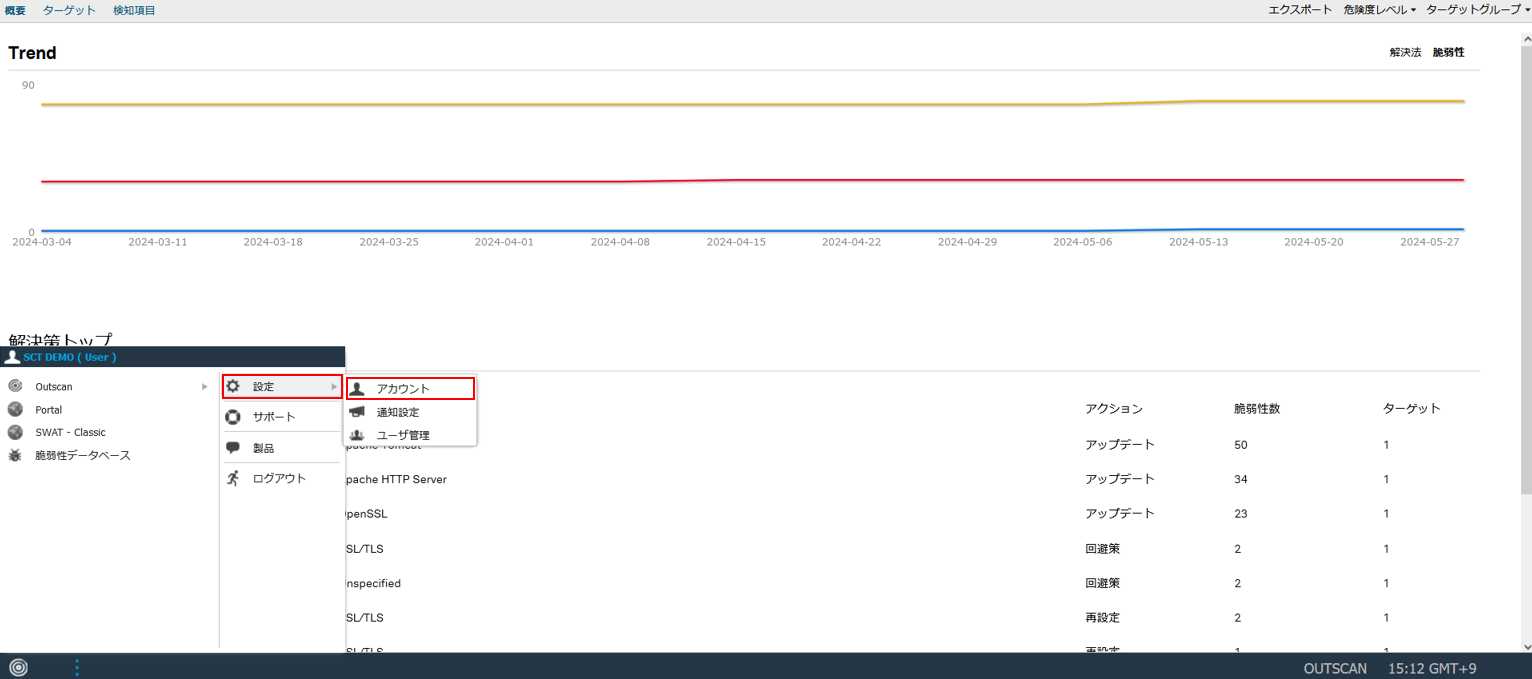Click the アカウント person icon

(357, 389)
